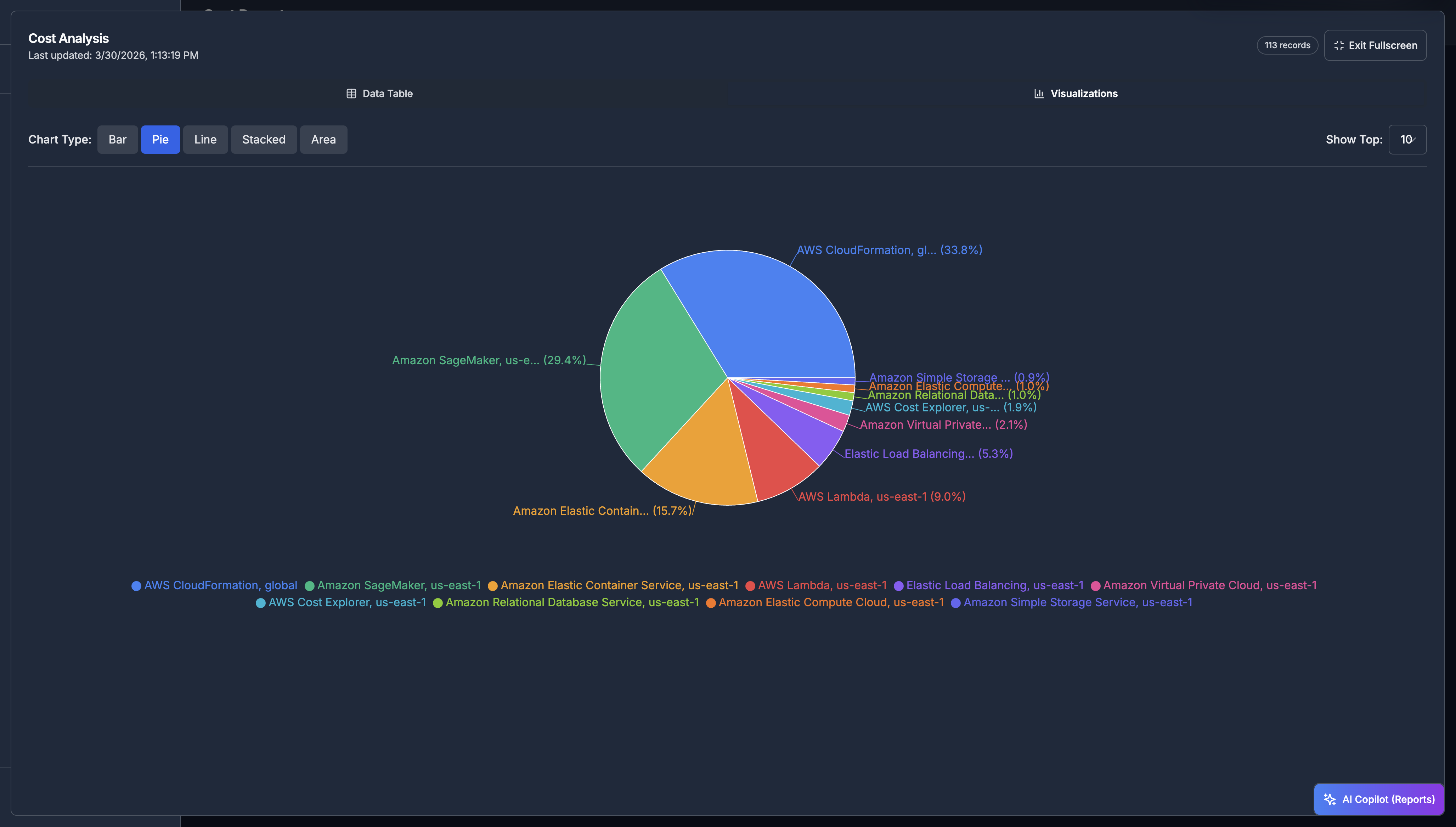The width and height of the screenshot is (1456, 827).
Task: Click the Data Table grid icon
Action: coord(351,93)
